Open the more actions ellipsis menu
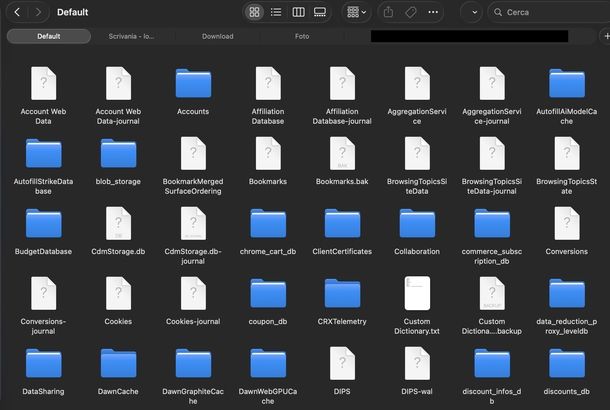Viewport: 610px width, 410px height. click(x=433, y=12)
